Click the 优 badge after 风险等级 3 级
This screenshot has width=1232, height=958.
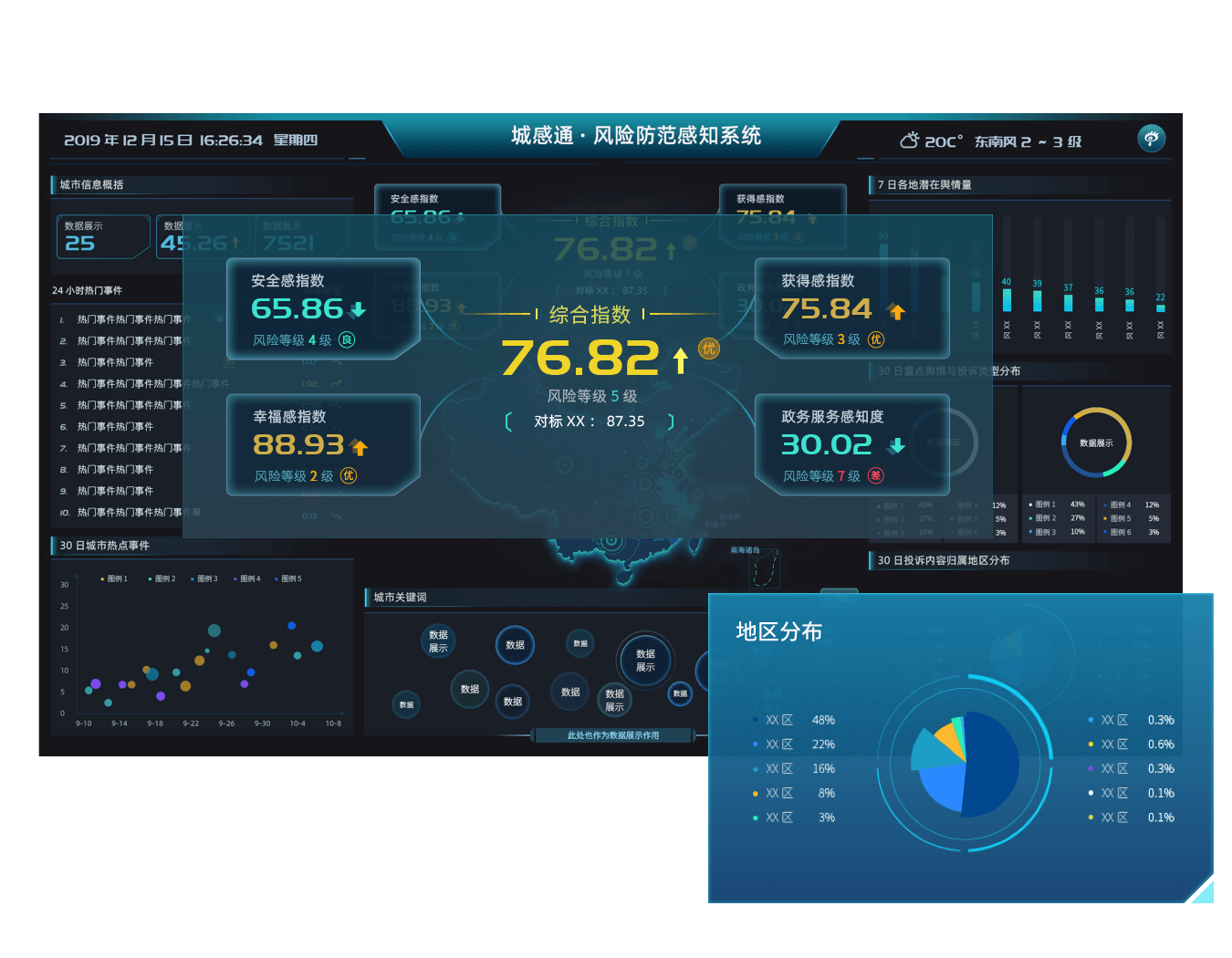coord(876,339)
